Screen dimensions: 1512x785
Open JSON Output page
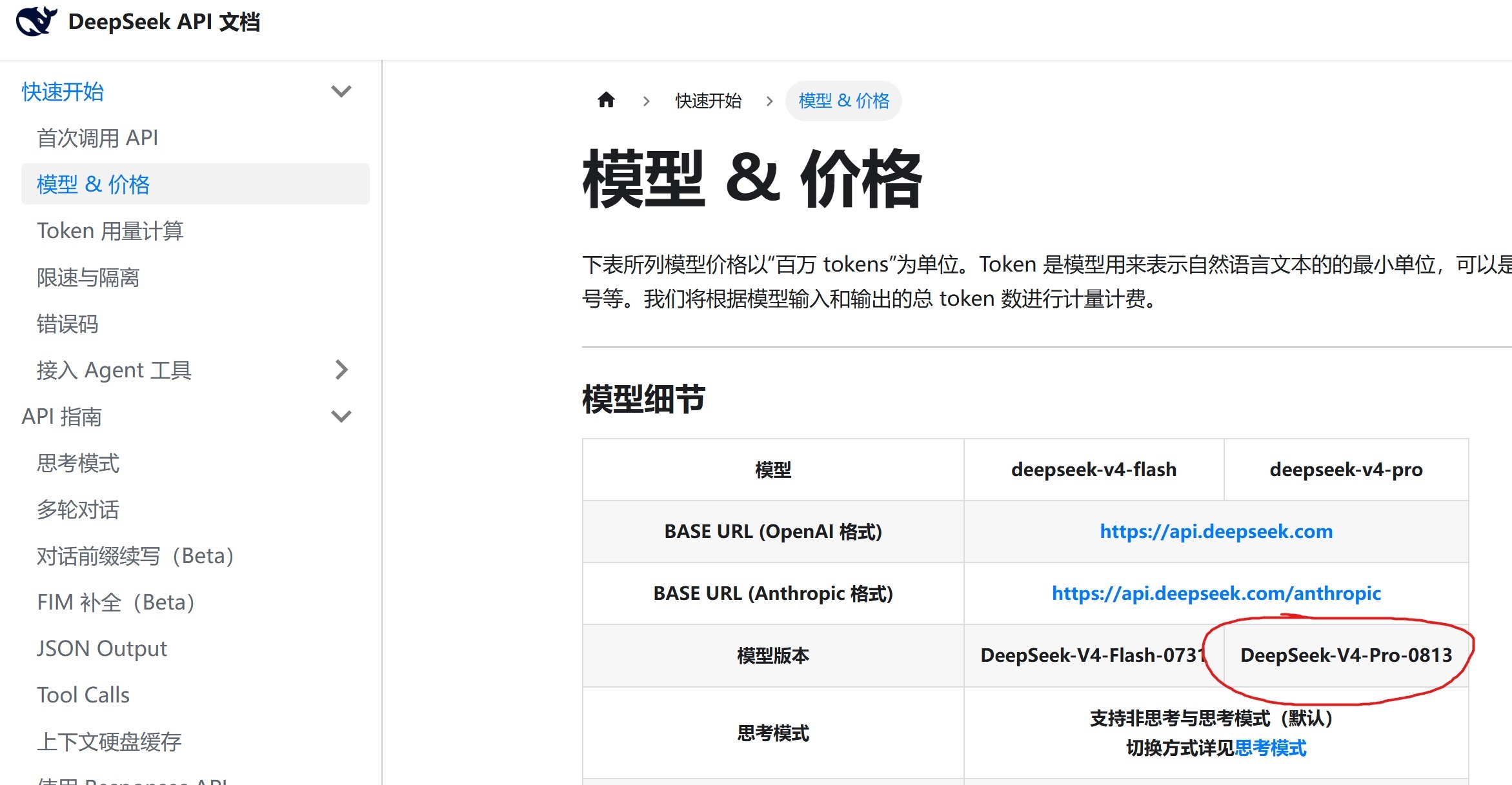[102, 649]
